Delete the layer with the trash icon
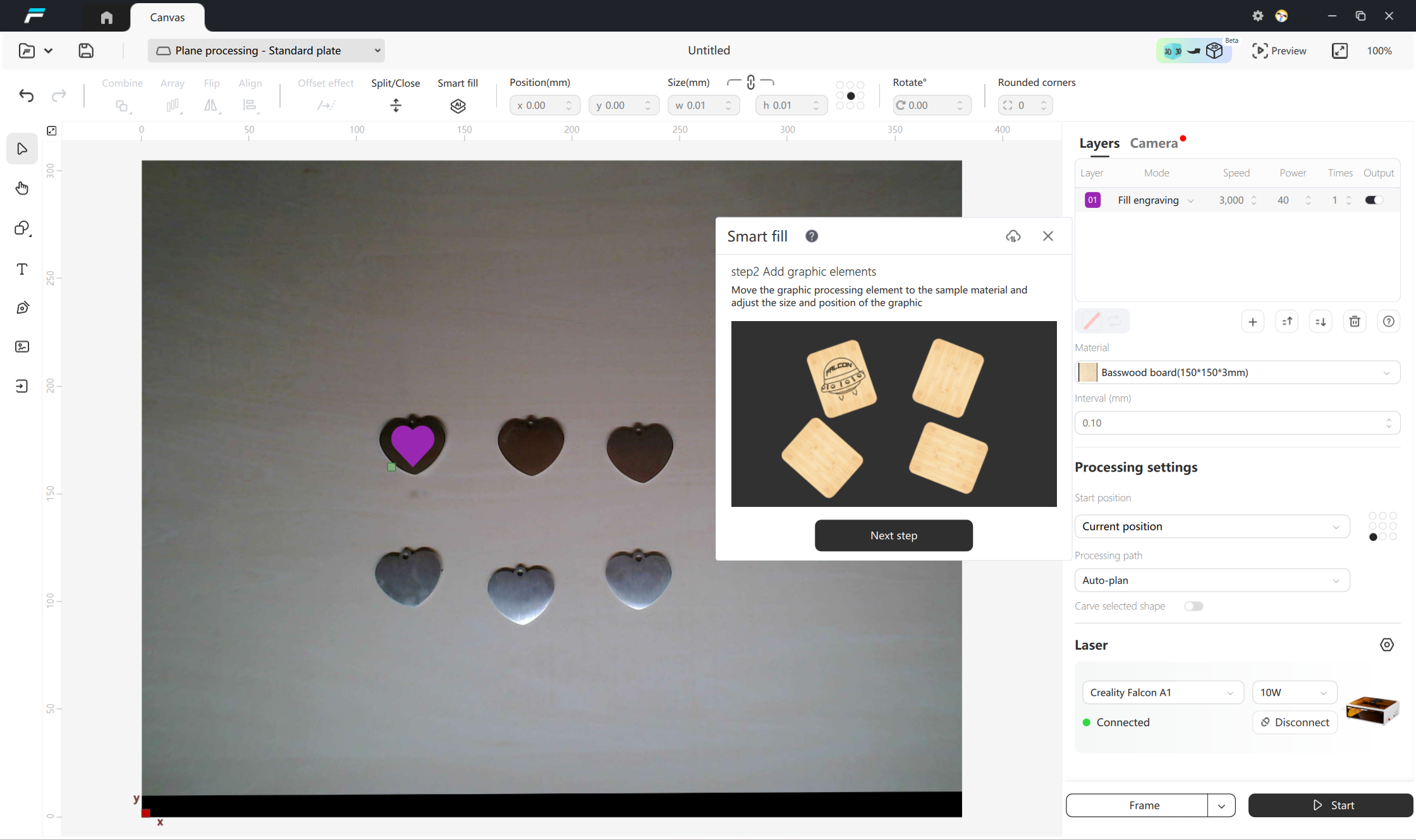The width and height of the screenshot is (1416, 840). coord(1355,322)
